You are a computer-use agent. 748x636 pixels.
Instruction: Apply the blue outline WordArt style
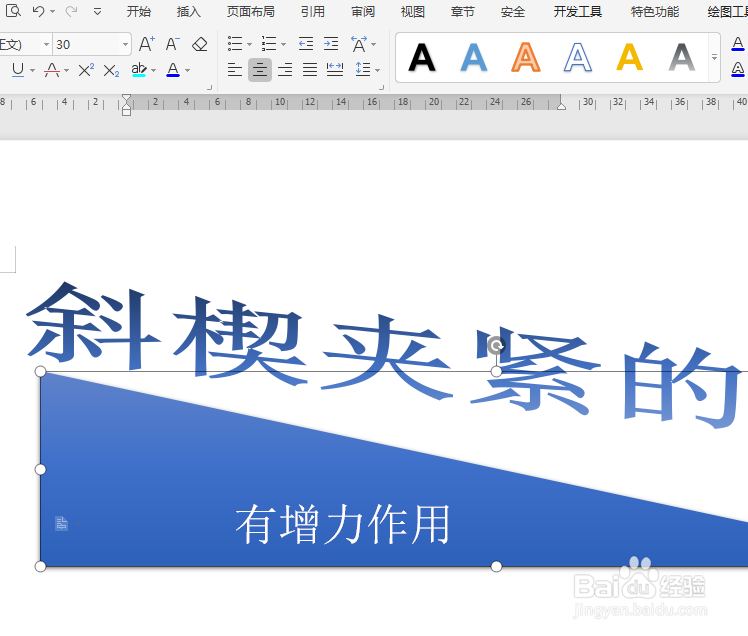click(578, 57)
